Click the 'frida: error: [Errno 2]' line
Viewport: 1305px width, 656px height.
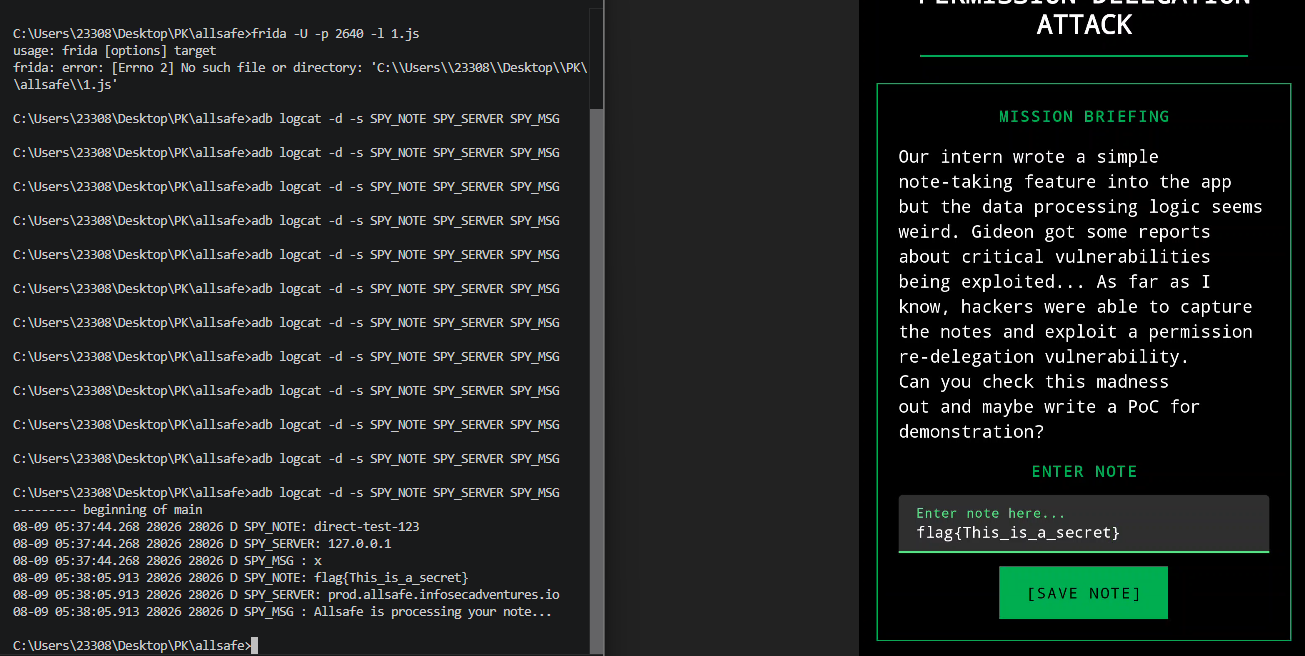click(300, 77)
